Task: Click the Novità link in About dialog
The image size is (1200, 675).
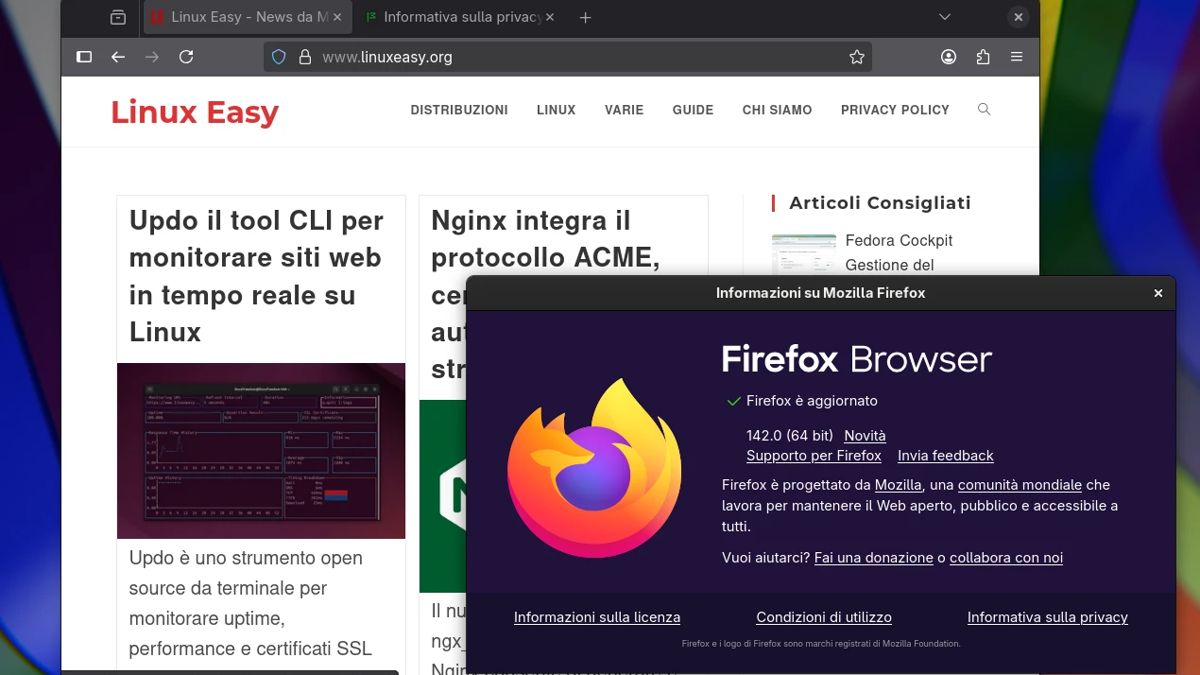Action: 864,435
